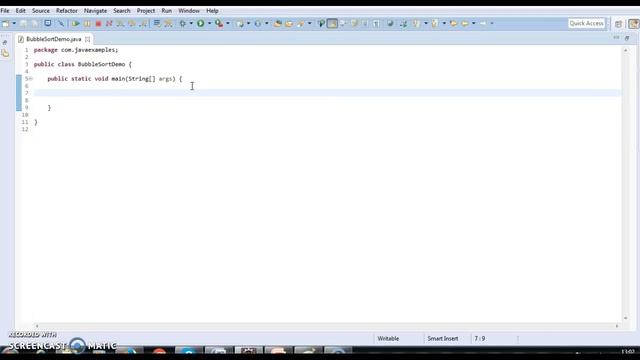Open the Window menu

pos(189,11)
